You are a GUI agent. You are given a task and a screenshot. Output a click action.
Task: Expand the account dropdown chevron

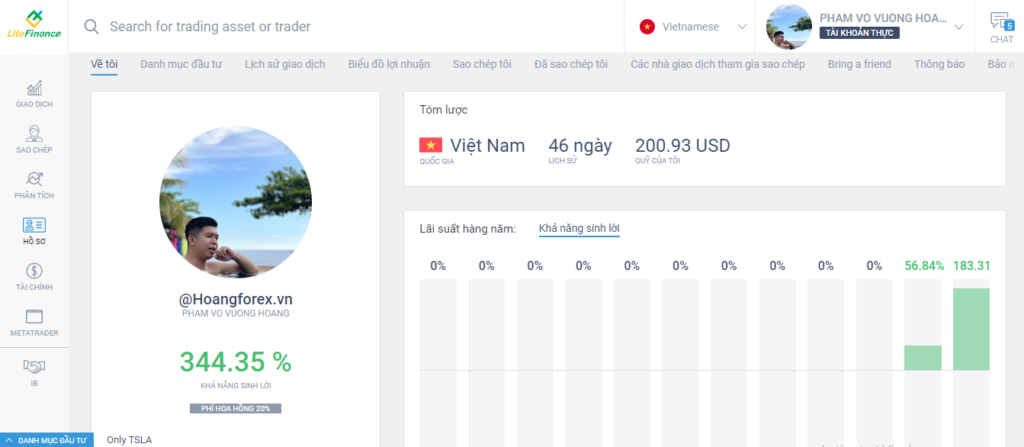tap(958, 27)
